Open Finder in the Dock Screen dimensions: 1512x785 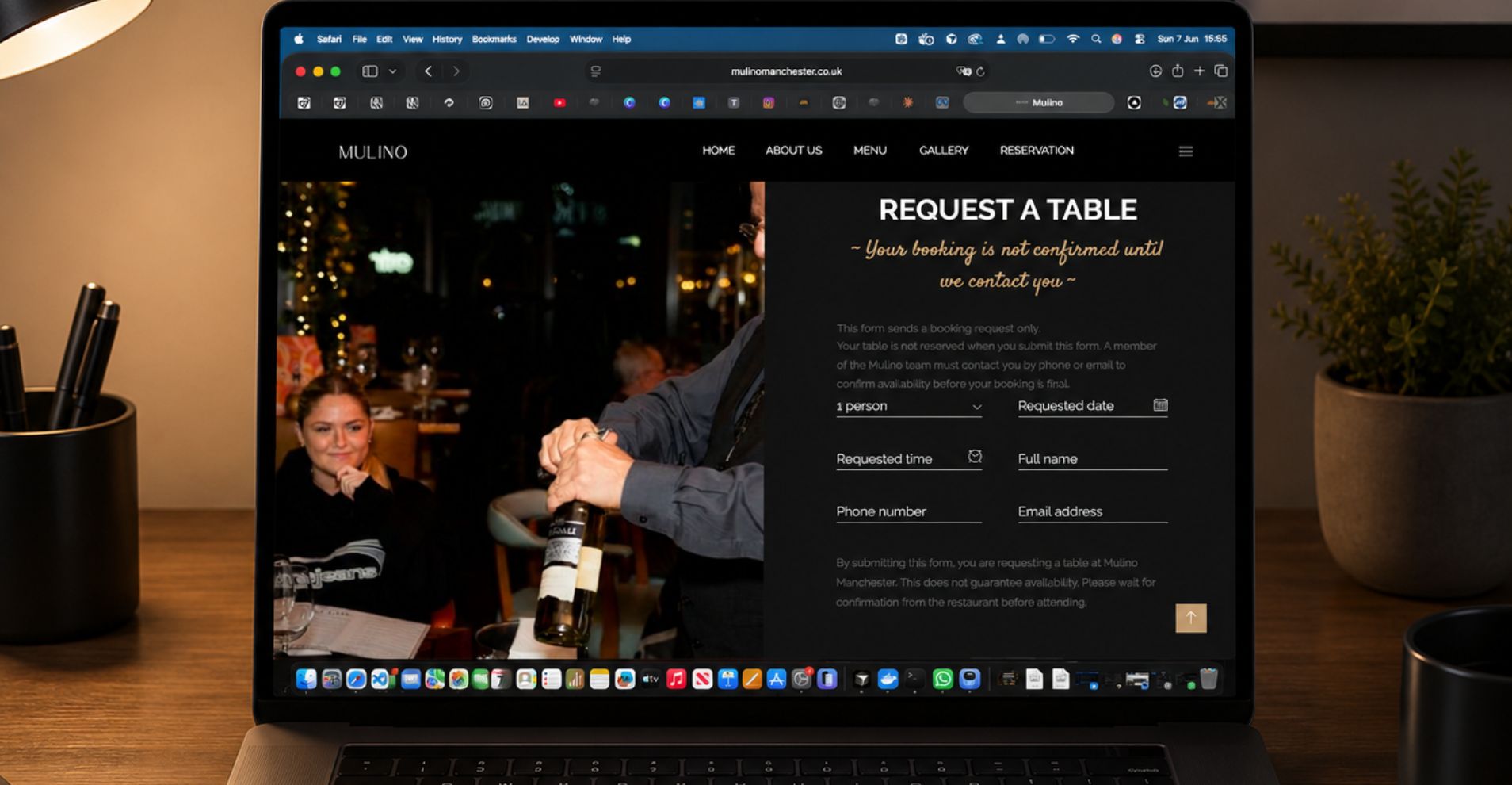(x=306, y=679)
